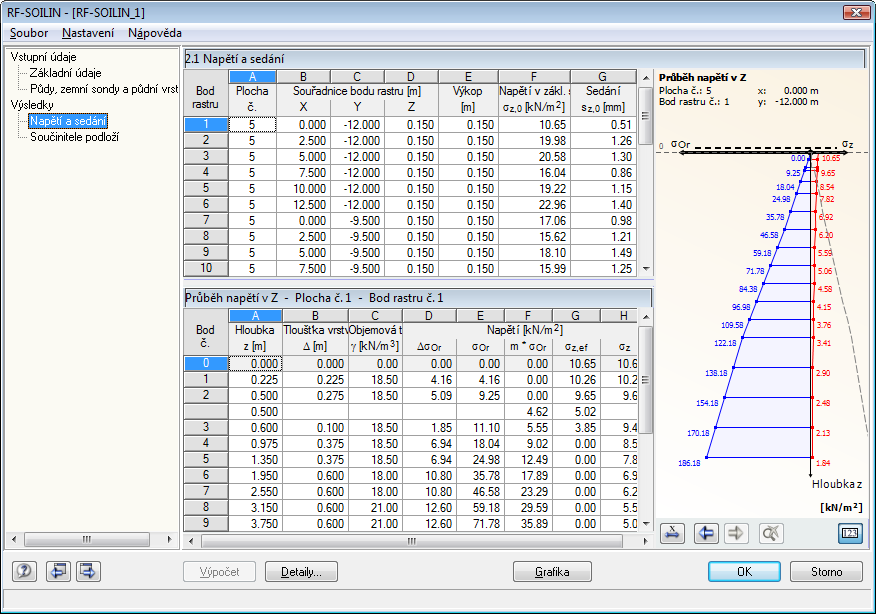Click the blue back arrow under graph
876x614 pixels.
[x=706, y=534]
